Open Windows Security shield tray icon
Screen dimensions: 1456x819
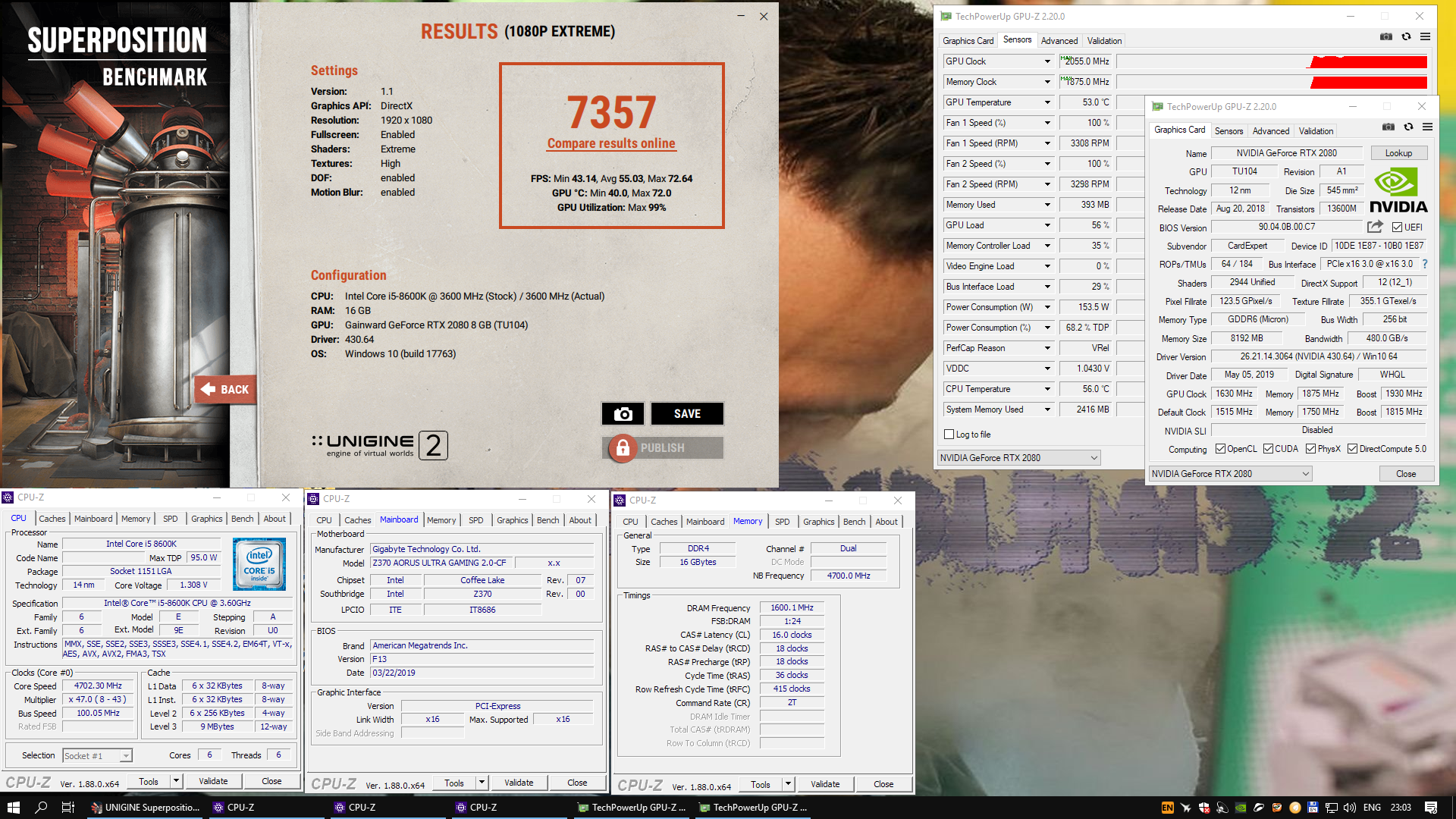point(1204,808)
